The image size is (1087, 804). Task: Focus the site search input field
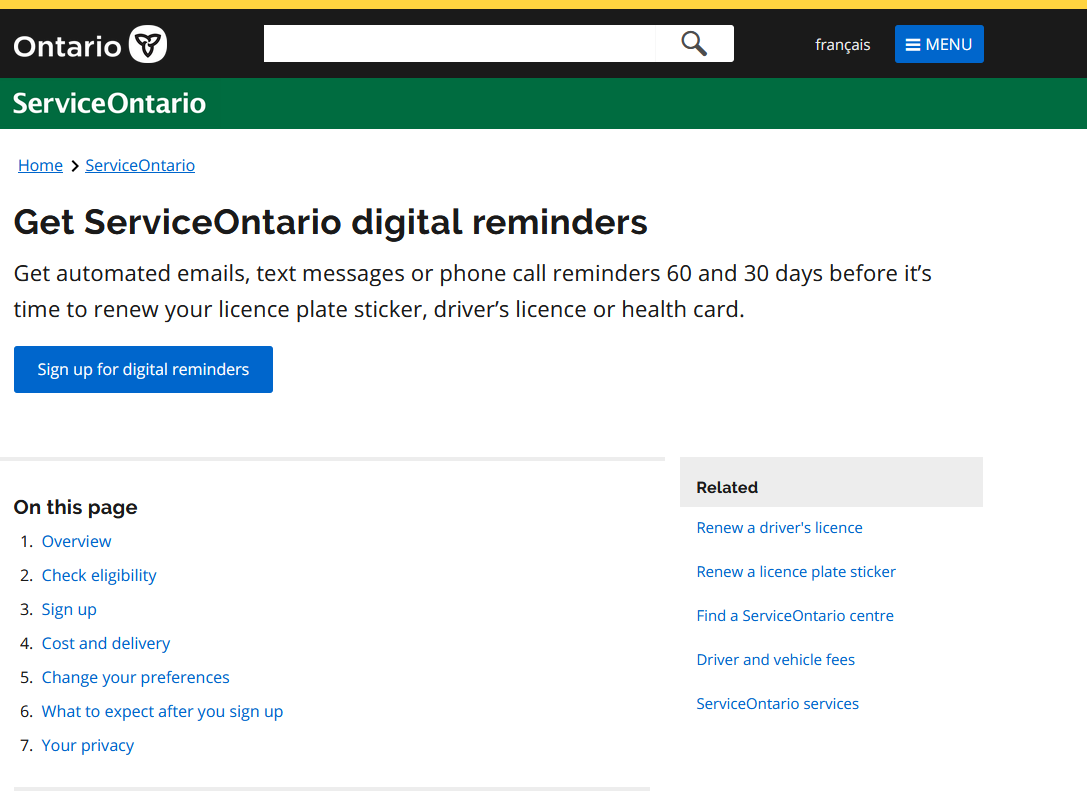point(459,44)
